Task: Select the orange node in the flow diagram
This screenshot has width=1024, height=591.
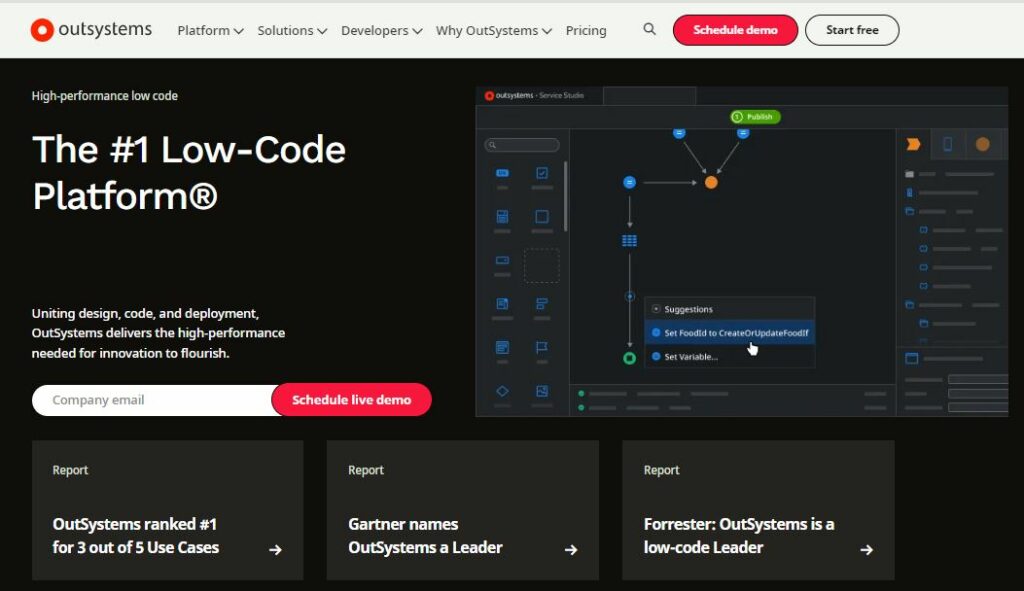Action: (711, 183)
